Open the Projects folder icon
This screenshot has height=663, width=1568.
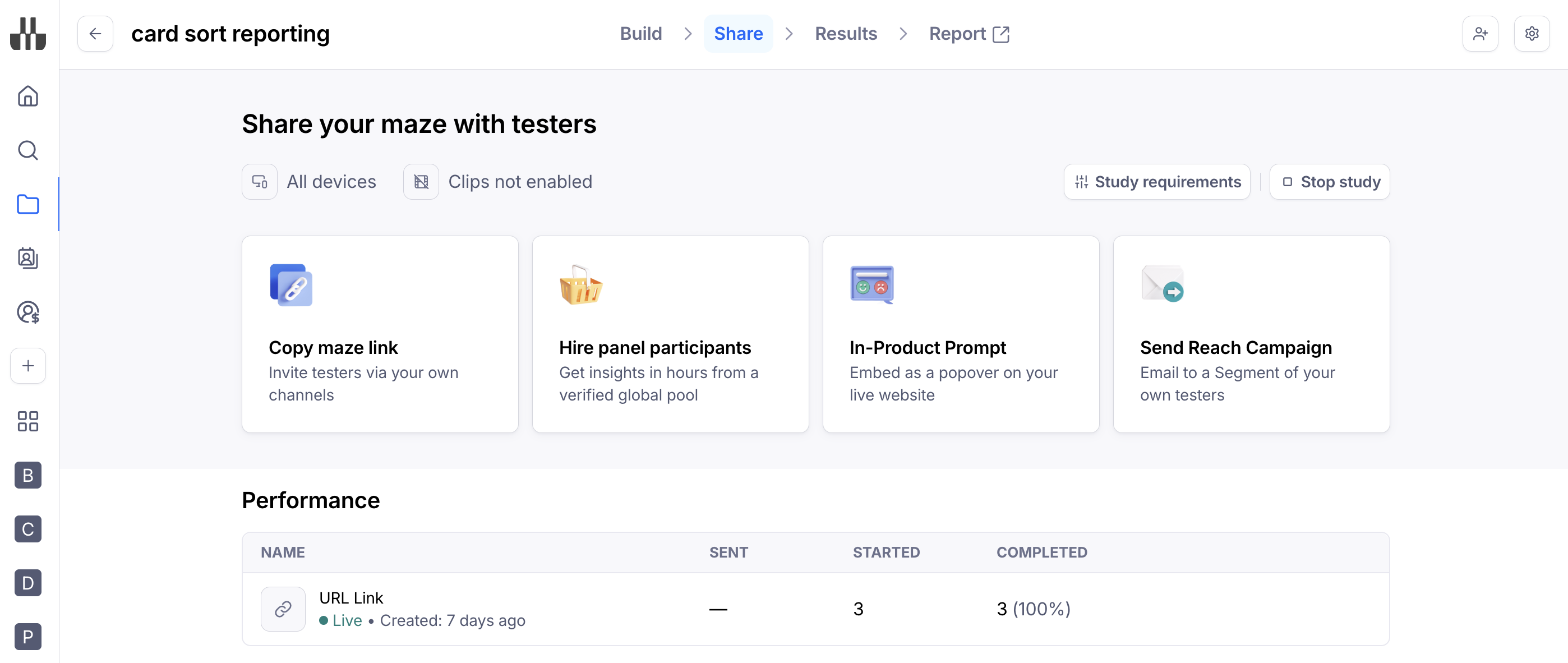pyautogui.click(x=28, y=205)
